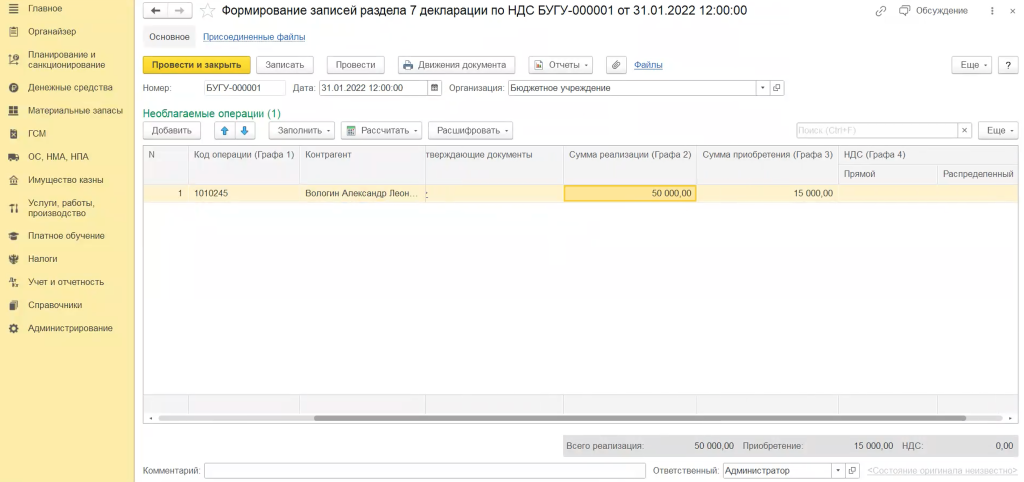Open calendar picker for Дата field
Viewport: 1024px width, 482px height.
[434, 88]
